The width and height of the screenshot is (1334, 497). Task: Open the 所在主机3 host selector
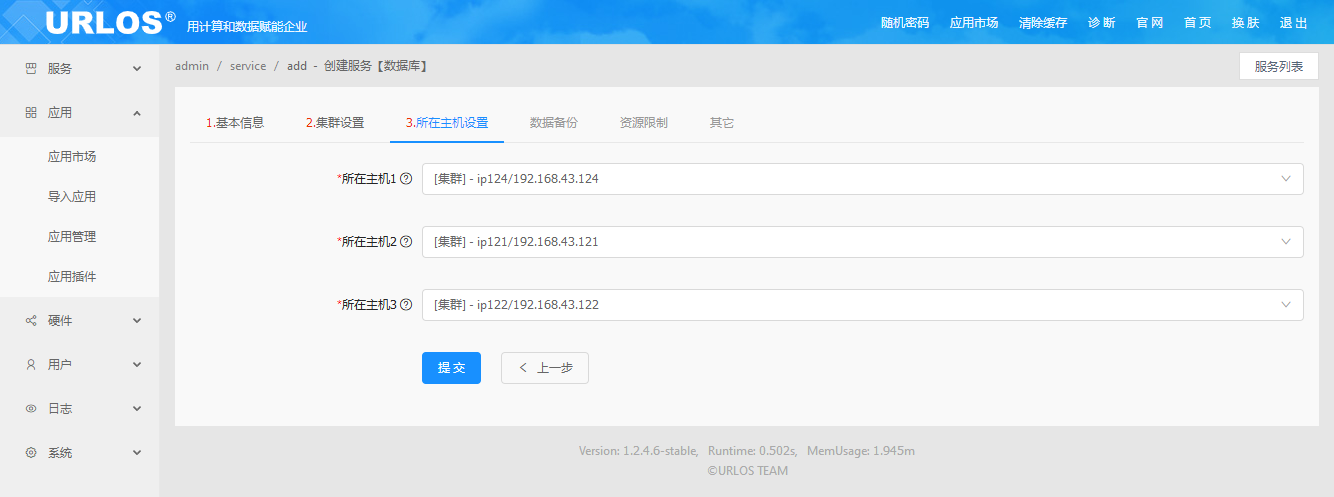point(862,305)
